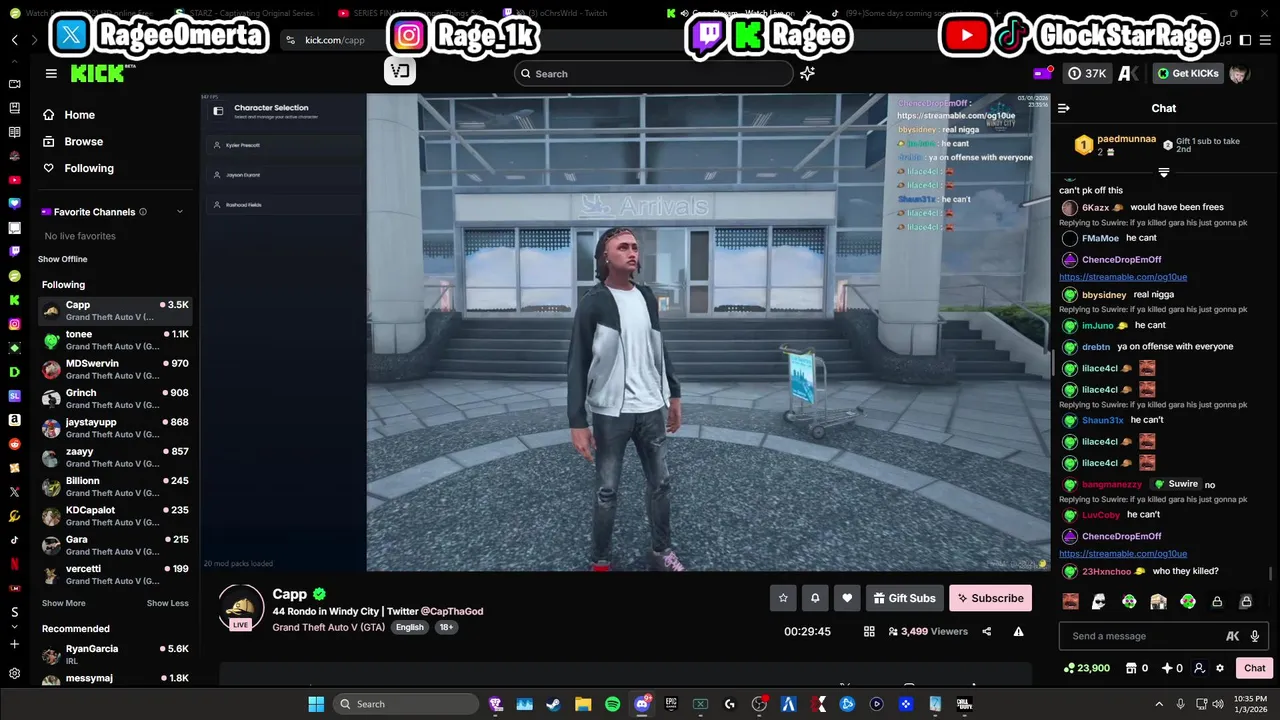
Task: Activate microphone icon in message box
Action: [x=1254, y=636]
